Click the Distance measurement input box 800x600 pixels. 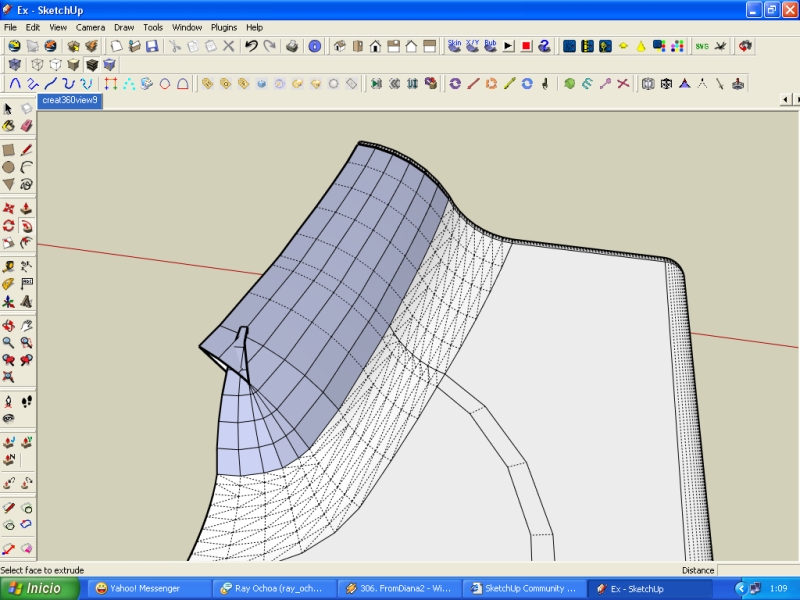756,570
